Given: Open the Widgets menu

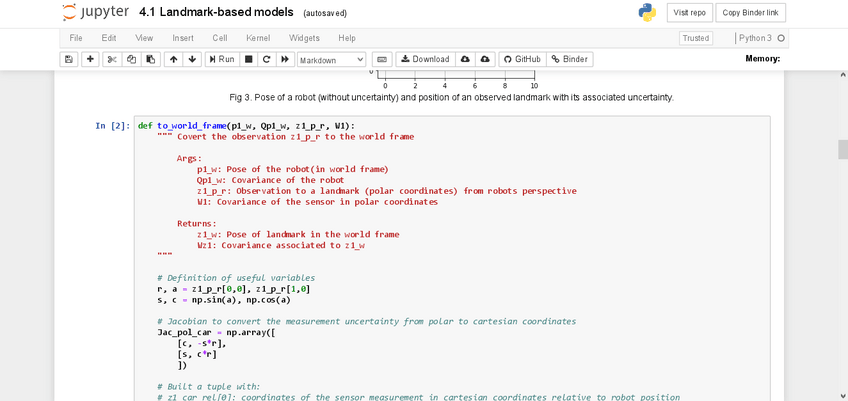Looking at the screenshot, I should 304,38.
